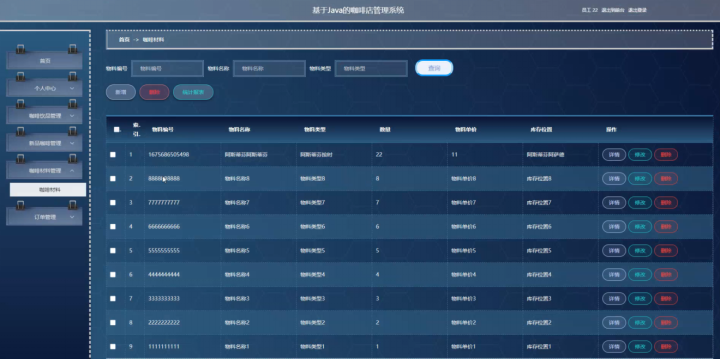Tick the checkbox for row 8888888888
Image resolution: width=720 pixels, height=360 pixels.
click(x=113, y=179)
